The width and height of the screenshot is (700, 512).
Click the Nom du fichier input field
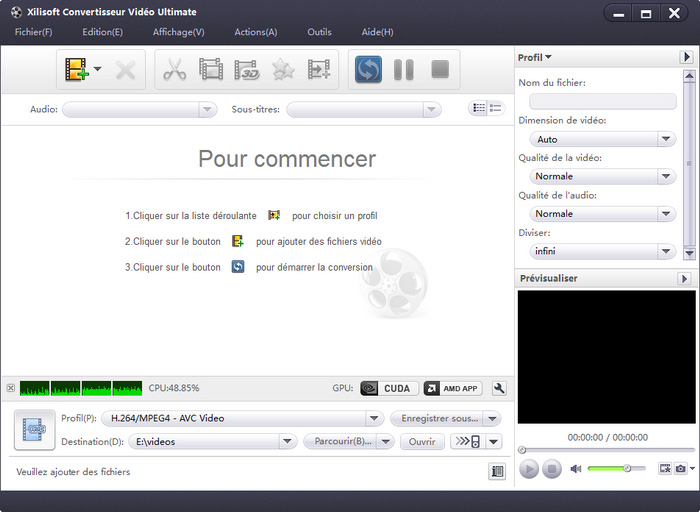[602, 101]
